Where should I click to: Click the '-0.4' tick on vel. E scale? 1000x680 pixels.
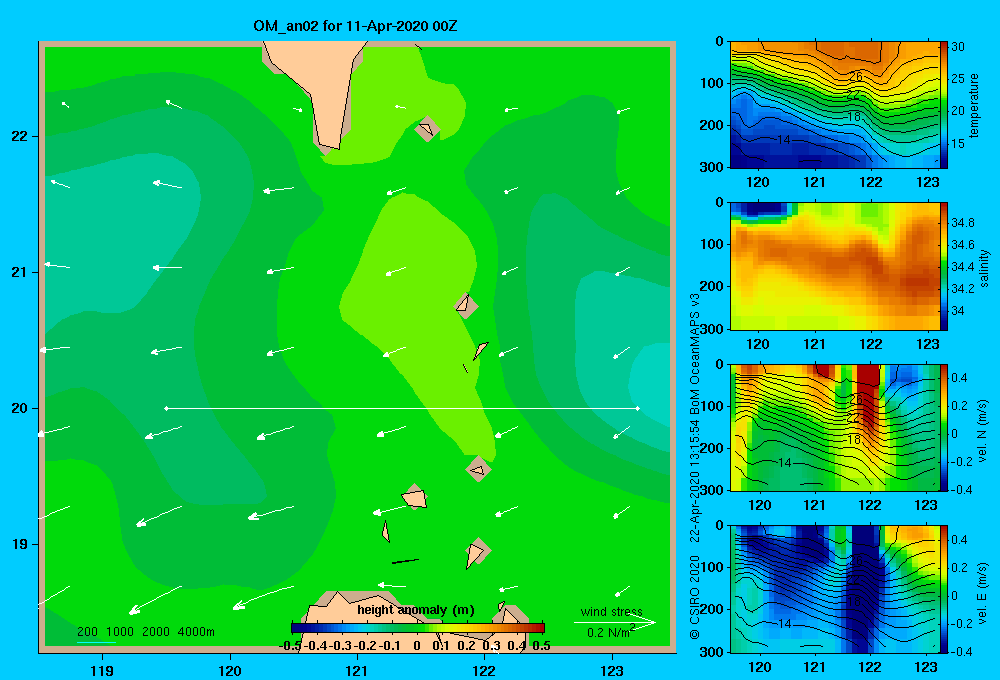point(962,651)
